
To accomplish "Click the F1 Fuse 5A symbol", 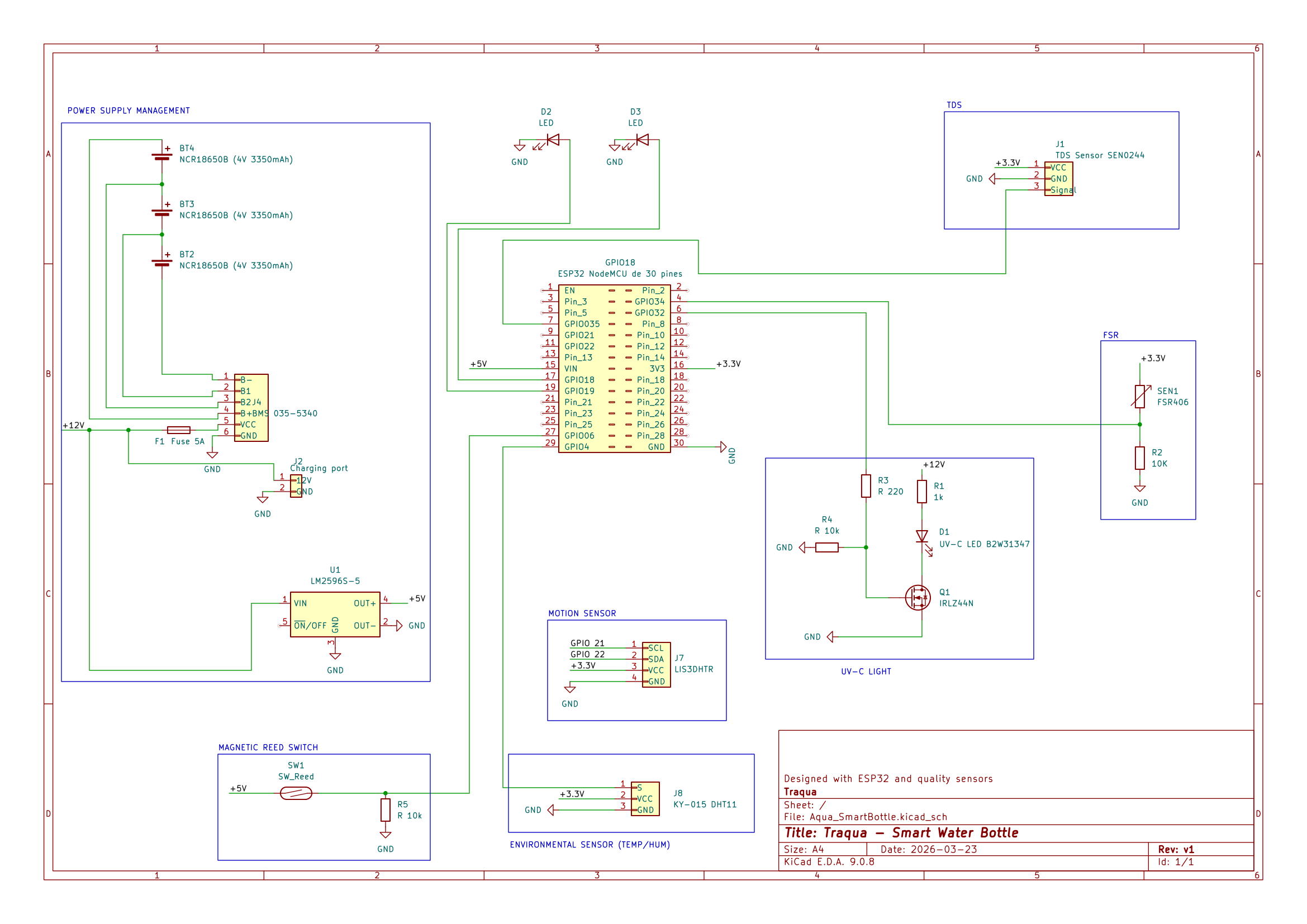I will click(179, 430).
